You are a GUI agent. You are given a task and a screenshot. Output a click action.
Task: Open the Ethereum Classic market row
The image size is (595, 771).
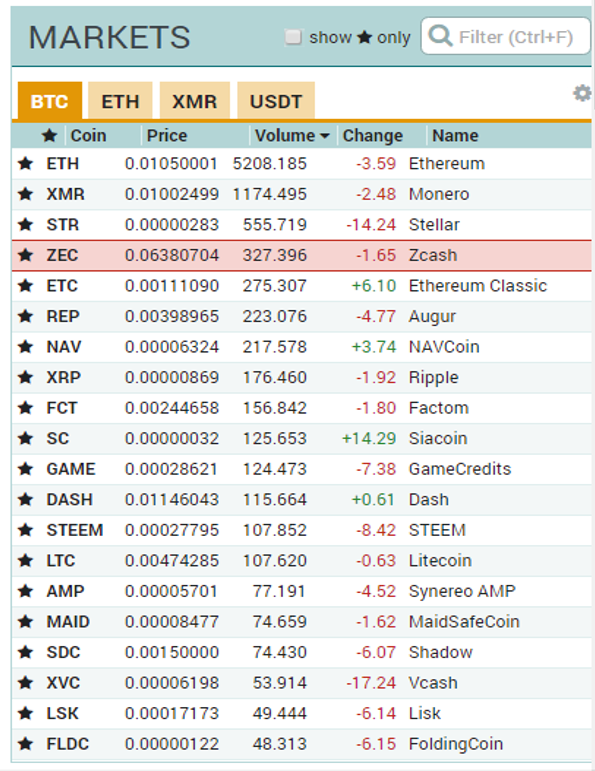tap(302, 286)
